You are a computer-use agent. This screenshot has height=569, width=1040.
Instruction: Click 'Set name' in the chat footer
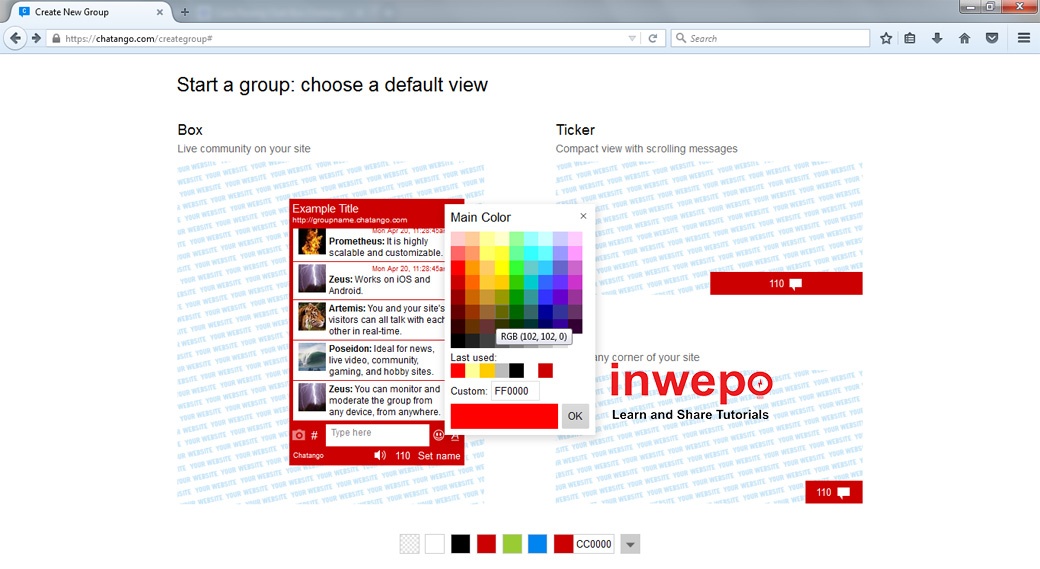click(x=438, y=456)
